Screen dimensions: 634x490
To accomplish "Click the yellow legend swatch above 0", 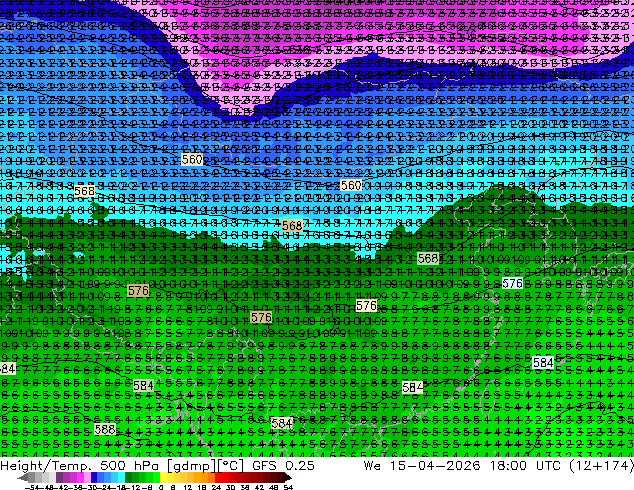I will 164,477.
